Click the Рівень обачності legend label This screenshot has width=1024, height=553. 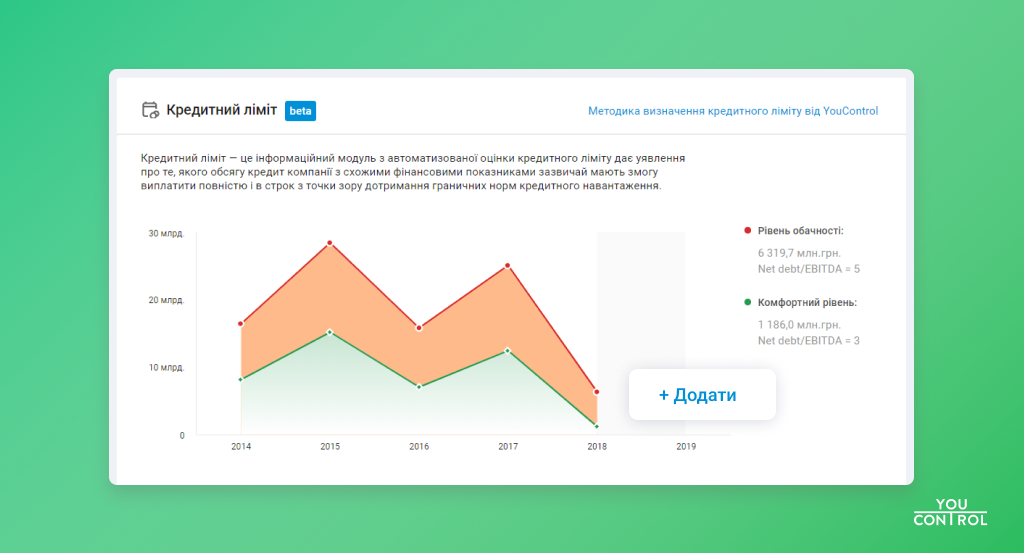click(800, 231)
